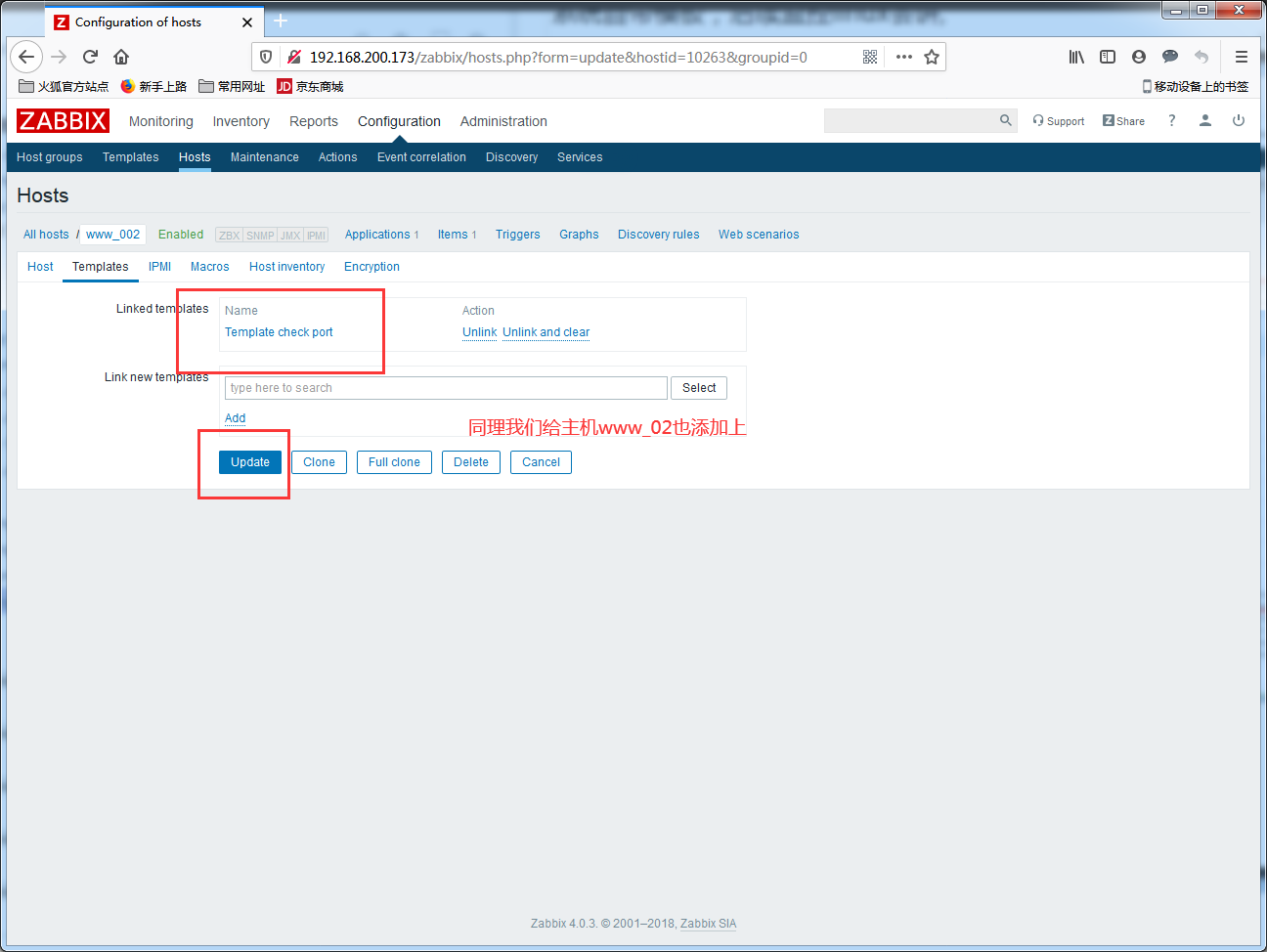Open the page actions three-dot menu
The width and height of the screenshot is (1267, 952).
[904, 57]
